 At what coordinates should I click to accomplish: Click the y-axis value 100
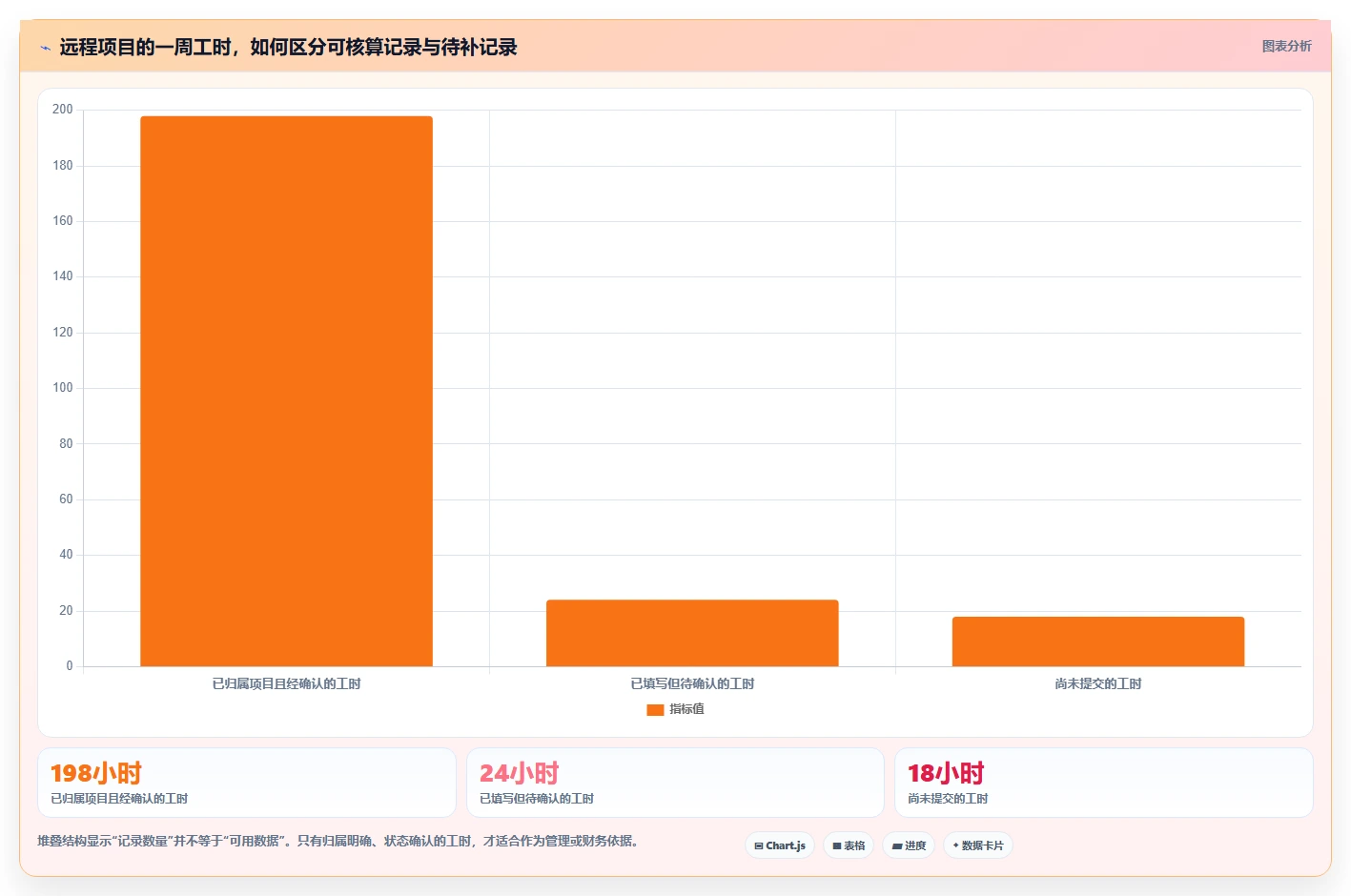click(63, 388)
